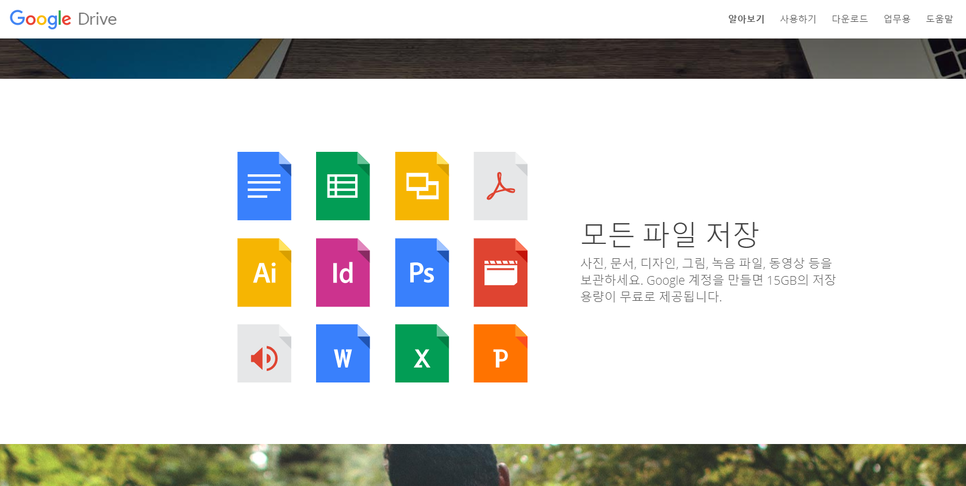Select the blue Word W file icon
Image resolution: width=966 pixels, height=486 pixels.
click(343, 354)
